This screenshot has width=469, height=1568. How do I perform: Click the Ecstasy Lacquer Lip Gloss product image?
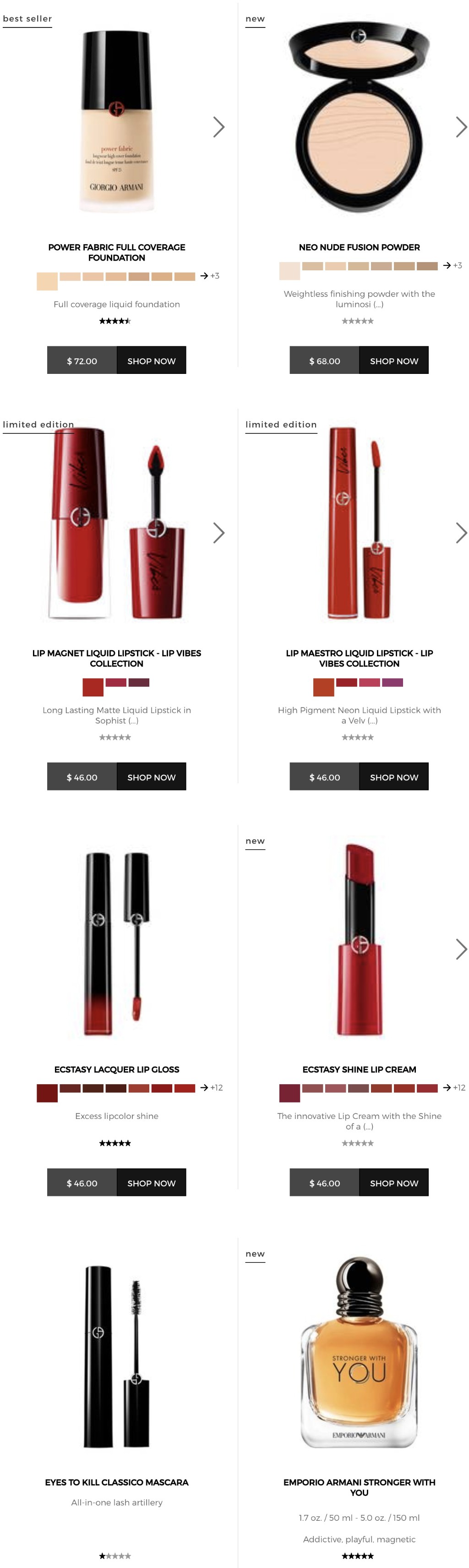tap(117, 943)
